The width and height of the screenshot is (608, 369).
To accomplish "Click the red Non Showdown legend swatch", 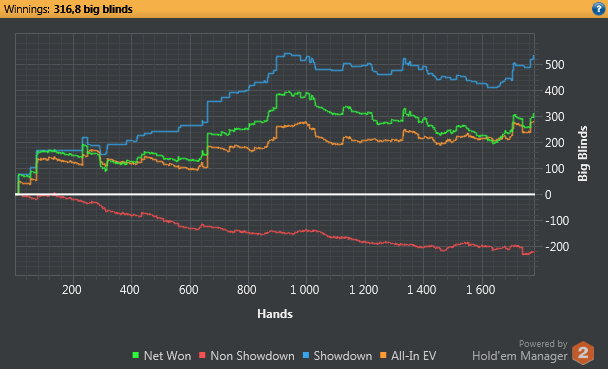I will click(202, 355).
